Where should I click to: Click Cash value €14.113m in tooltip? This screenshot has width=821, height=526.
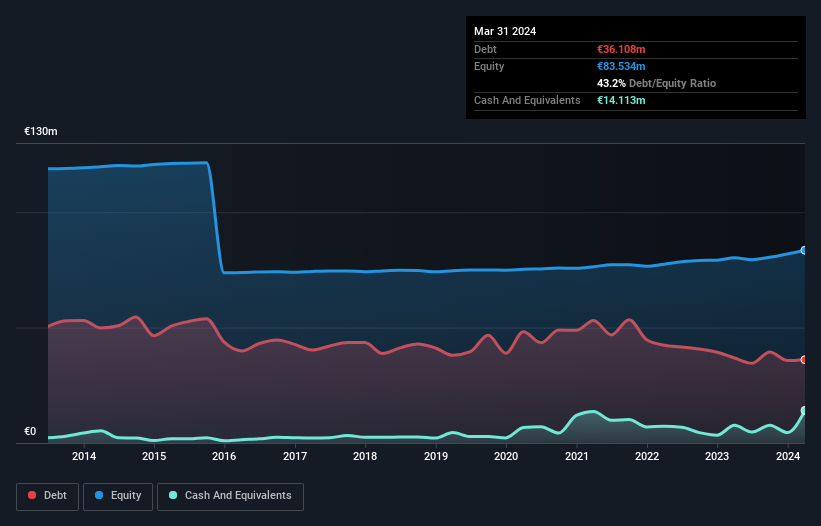click(x=621, y=100)
